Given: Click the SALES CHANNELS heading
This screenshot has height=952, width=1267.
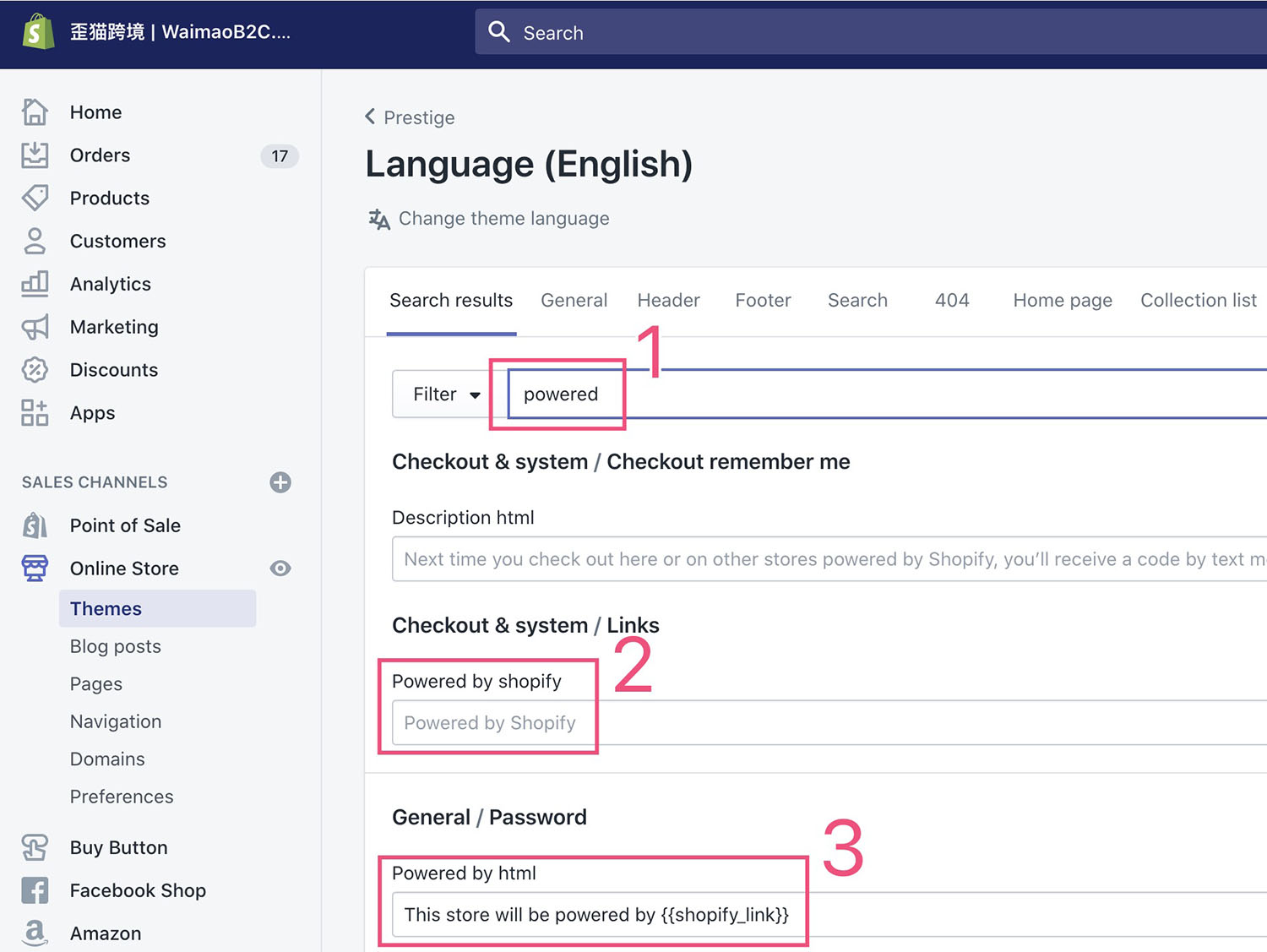Looking at the screenshot, I should click(x=95, y=482).
